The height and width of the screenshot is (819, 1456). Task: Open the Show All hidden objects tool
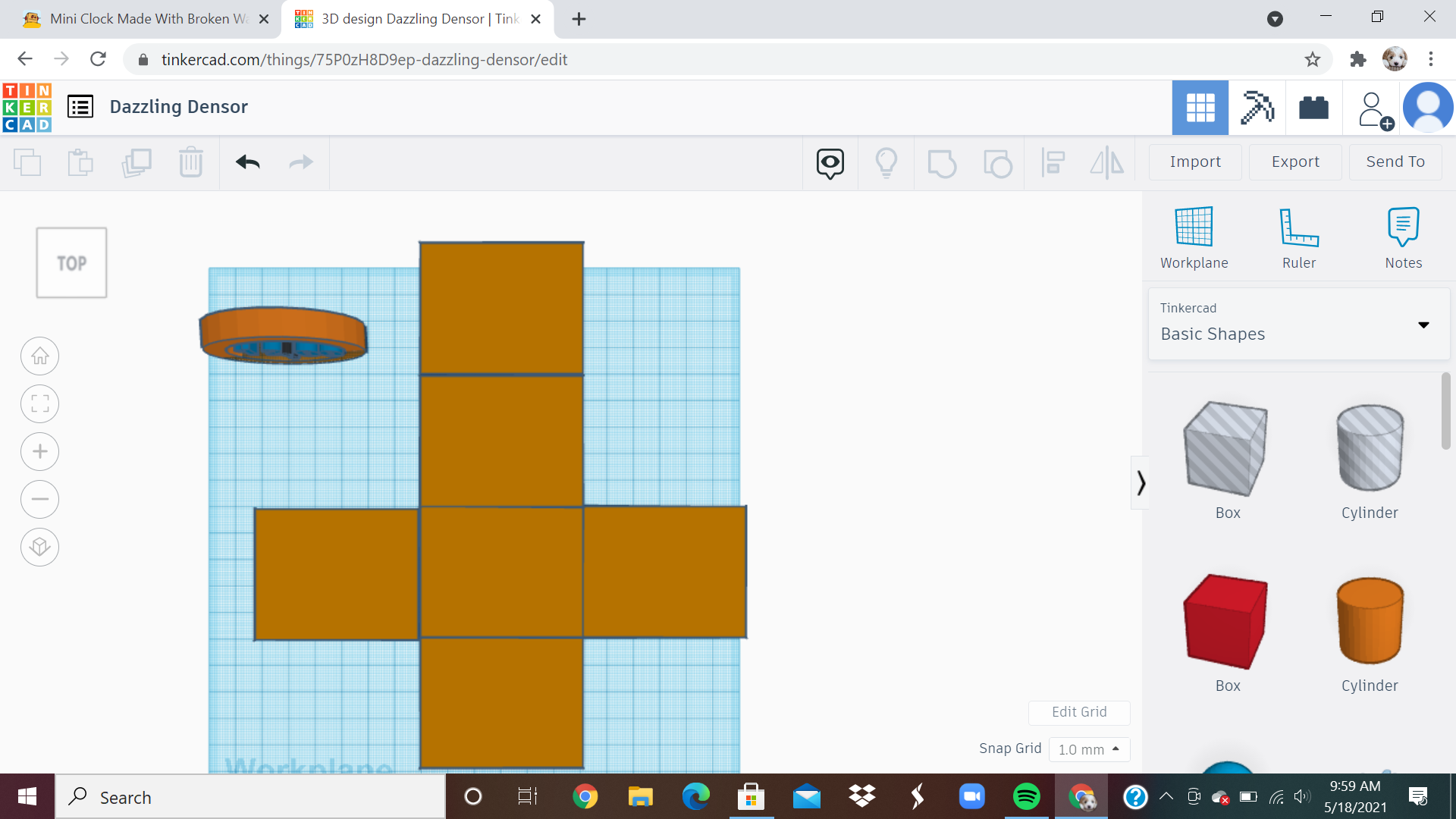click(x=830, y=162)
